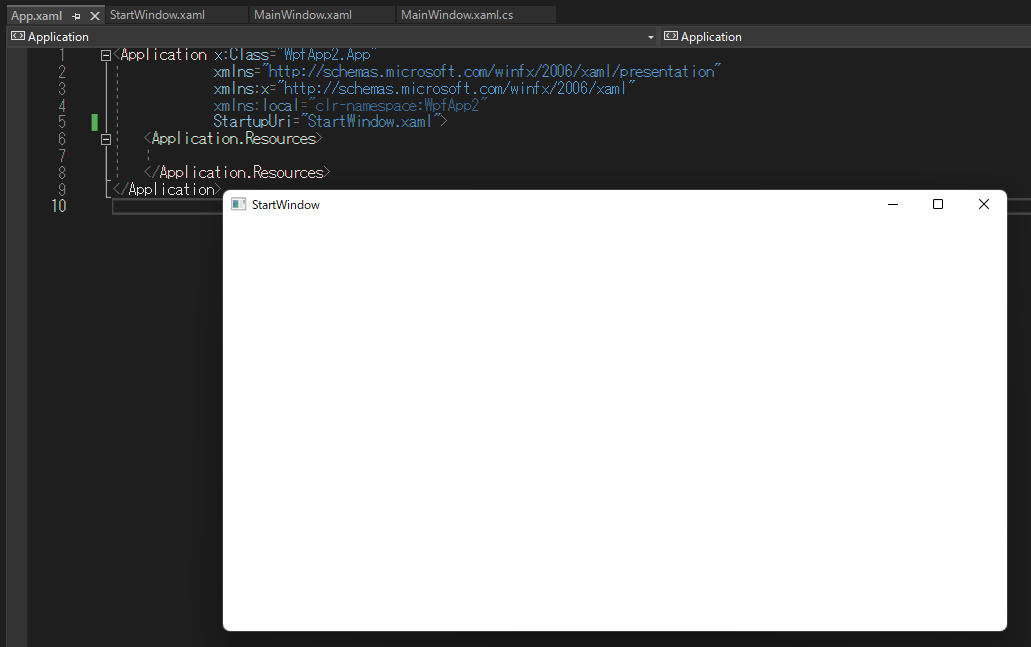Screen dimensions: 1031x647
Task: Click the Application element icon in the breadcrumb bar
Action: point(17,36)
